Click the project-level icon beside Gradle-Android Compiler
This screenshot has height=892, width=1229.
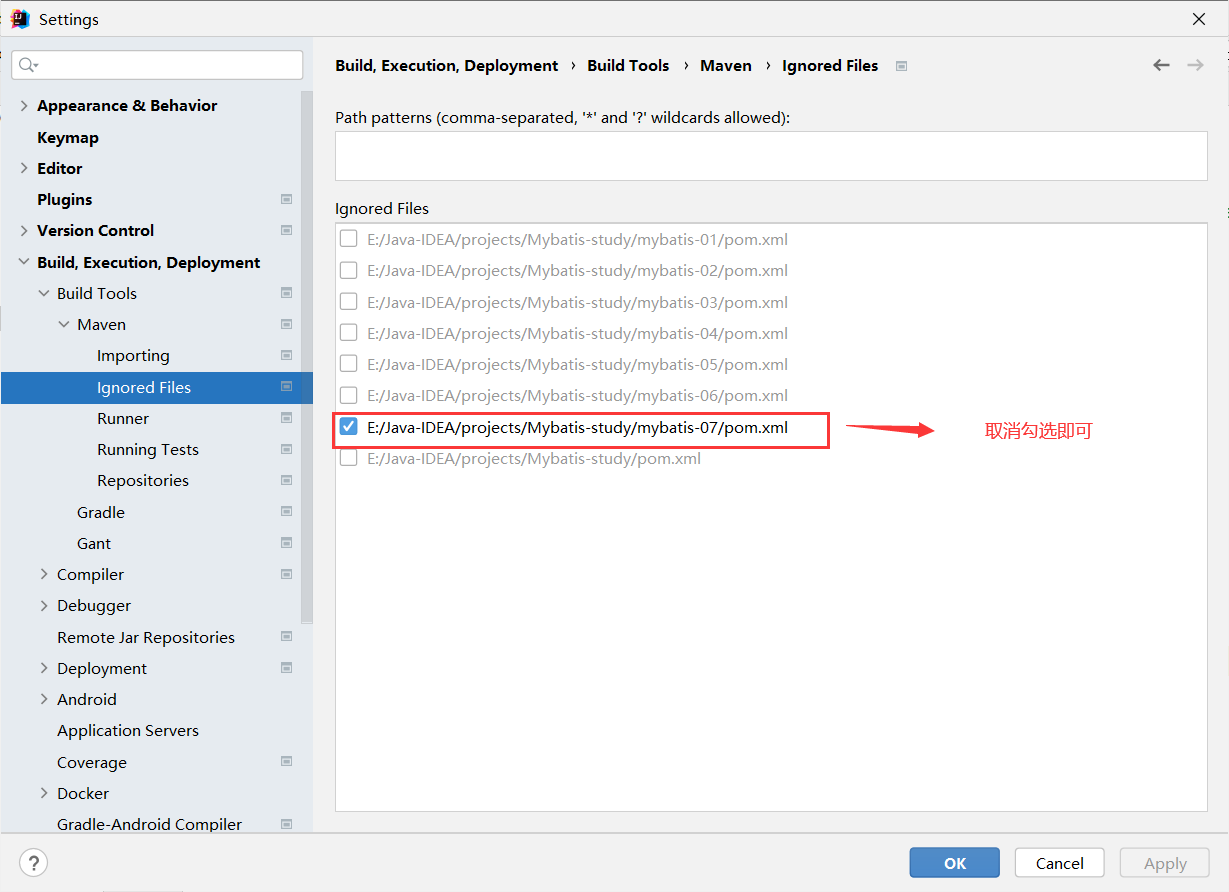pos(286,824)
